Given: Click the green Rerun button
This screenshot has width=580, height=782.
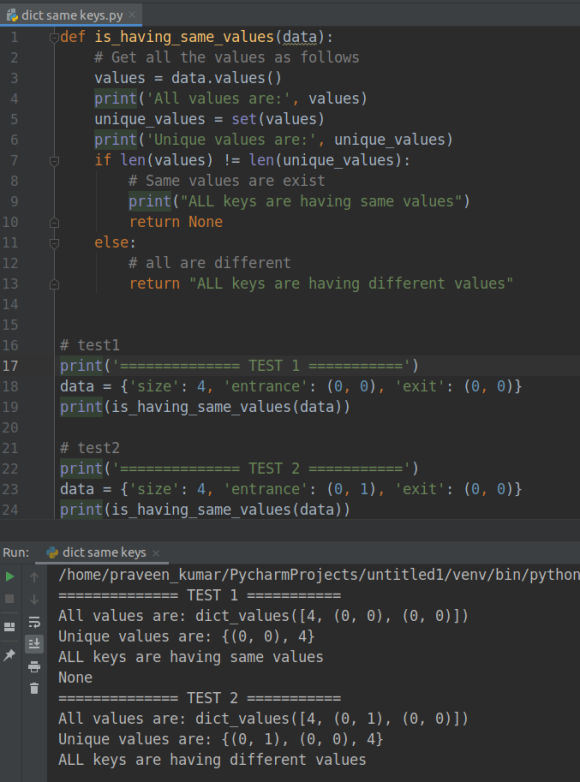Looking at the screenshot, I should 9,577.
